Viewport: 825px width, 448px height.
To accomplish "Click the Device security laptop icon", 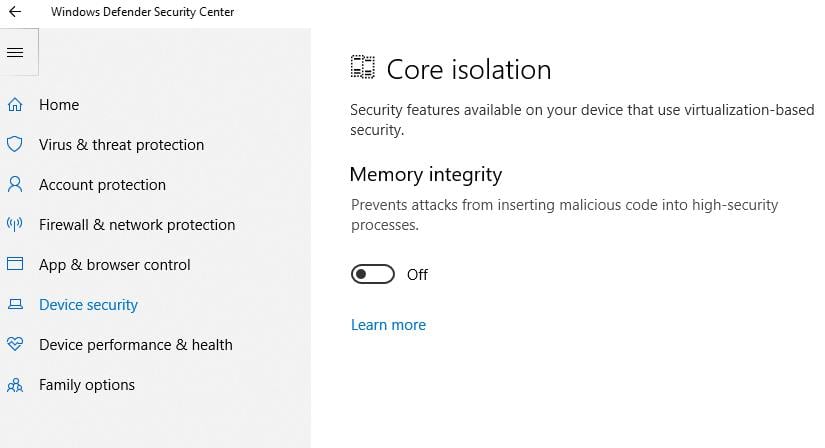I will pos(15,305).
